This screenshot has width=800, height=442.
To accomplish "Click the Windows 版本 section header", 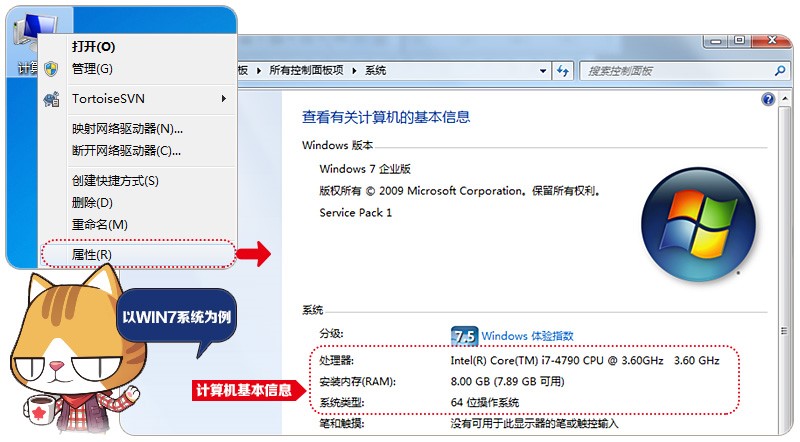I will point(337,145).
